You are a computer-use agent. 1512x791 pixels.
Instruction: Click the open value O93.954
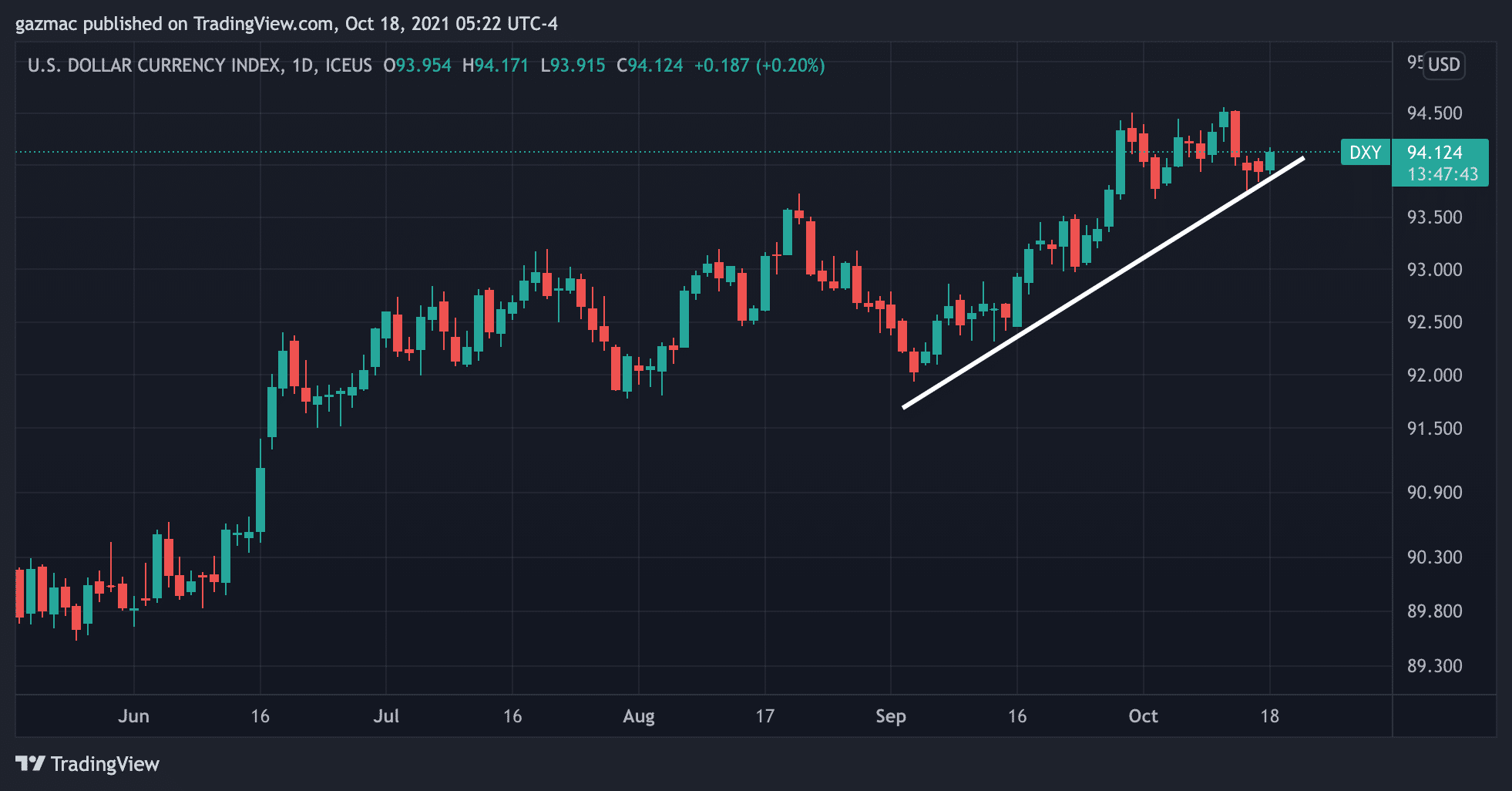pyautogui.click(x=417, y=66)
